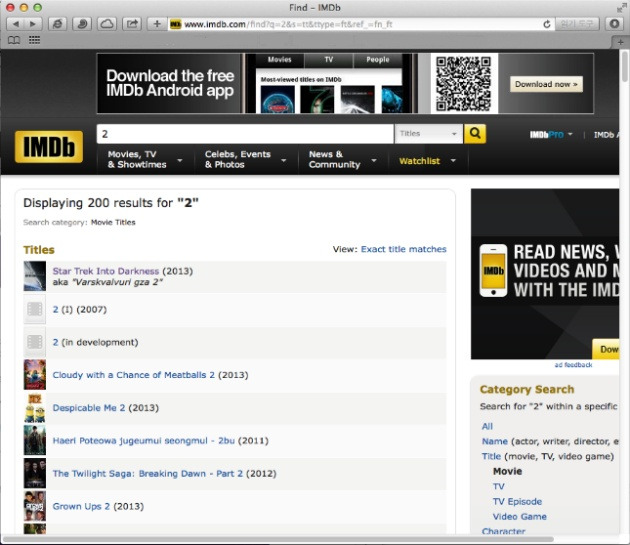
Task: Click the Safari Reader button
Action: (x=576, y=24)
